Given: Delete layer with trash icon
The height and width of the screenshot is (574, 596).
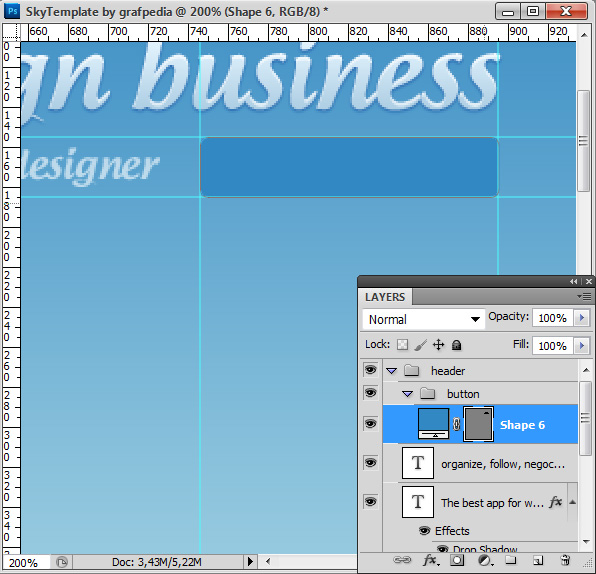Looking at the screenshot, I should (x=565, y=560).
